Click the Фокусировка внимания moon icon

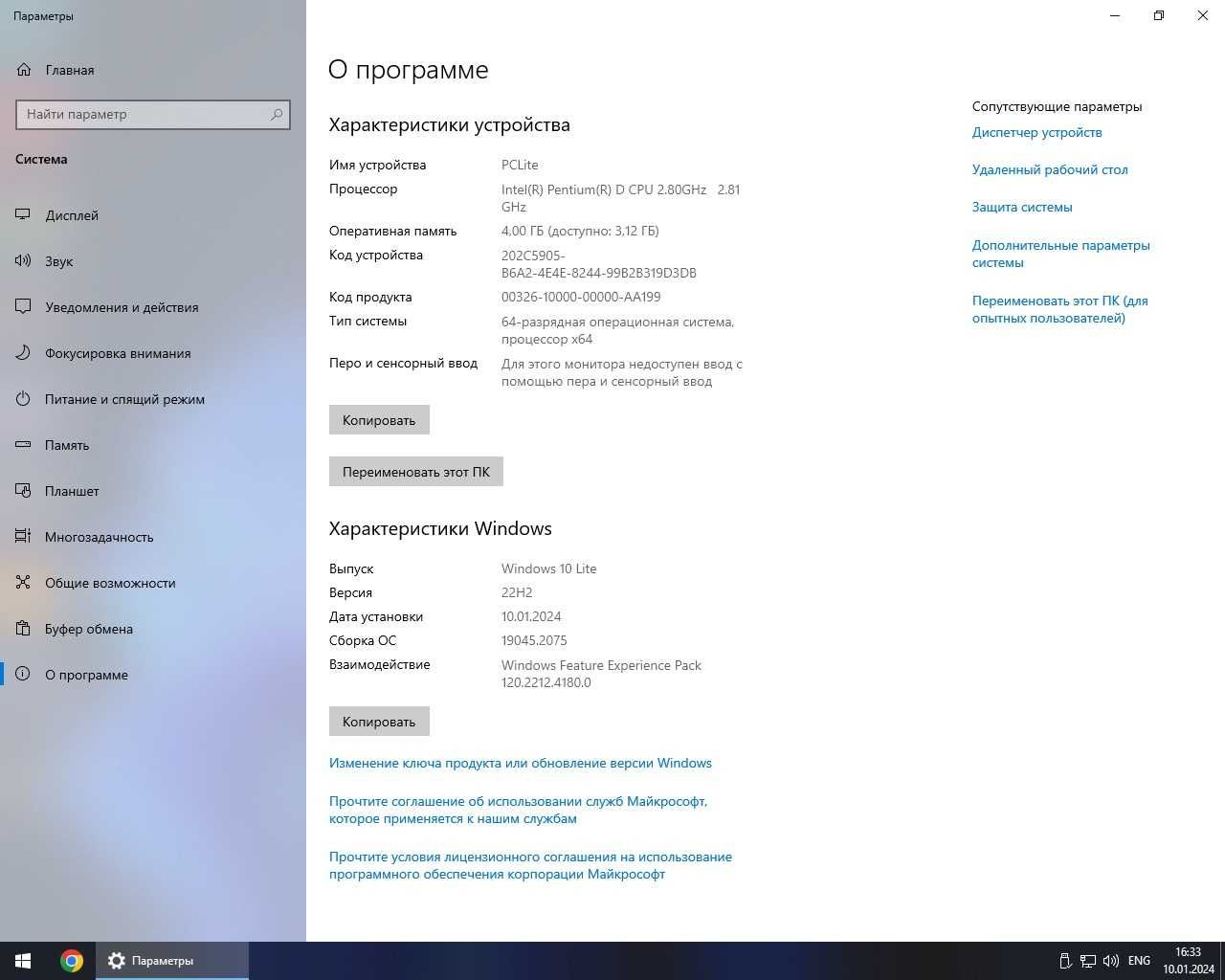click(23, 353)
